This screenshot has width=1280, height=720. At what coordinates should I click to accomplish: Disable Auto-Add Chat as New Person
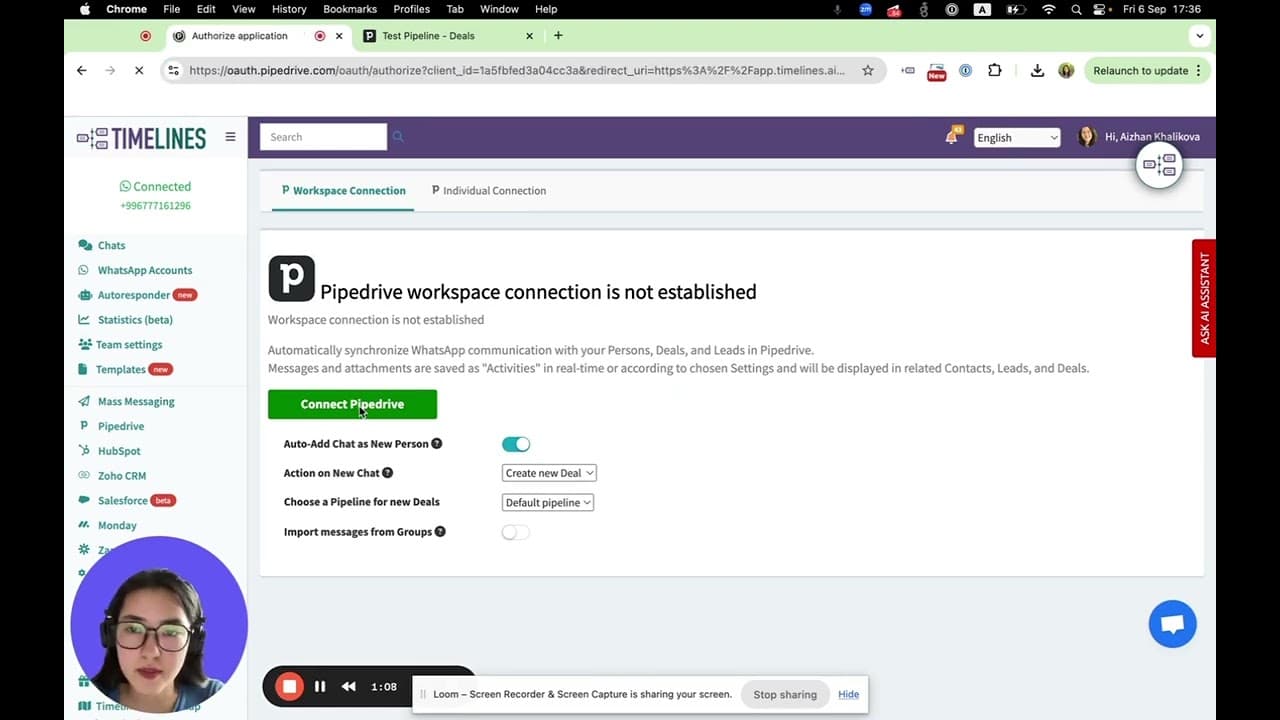515,443
